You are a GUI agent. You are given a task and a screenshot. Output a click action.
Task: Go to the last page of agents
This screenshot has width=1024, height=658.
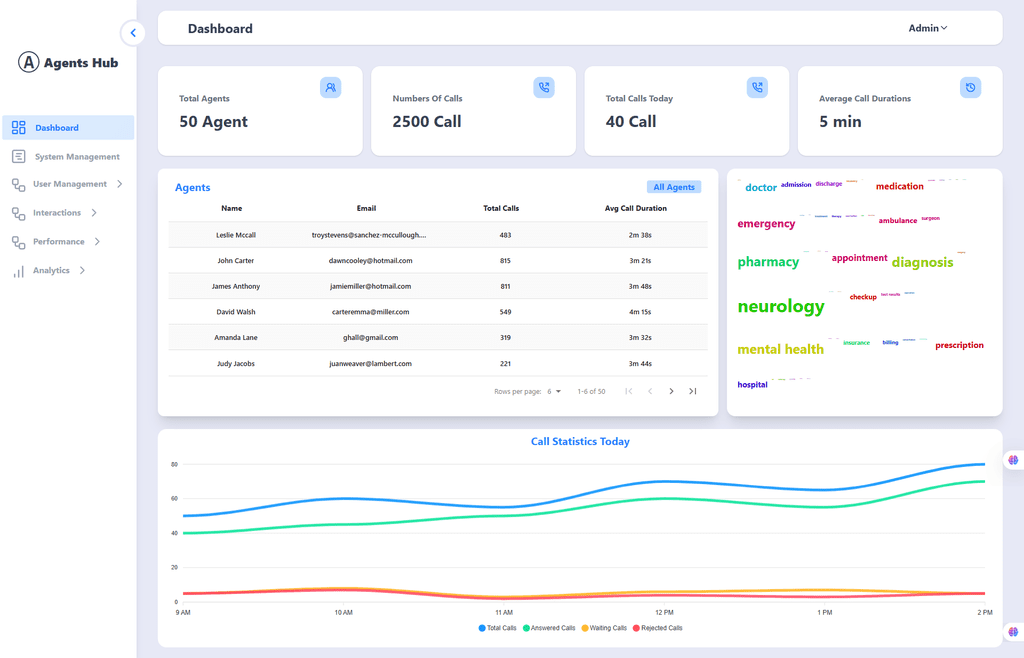[x=692, y=391]
